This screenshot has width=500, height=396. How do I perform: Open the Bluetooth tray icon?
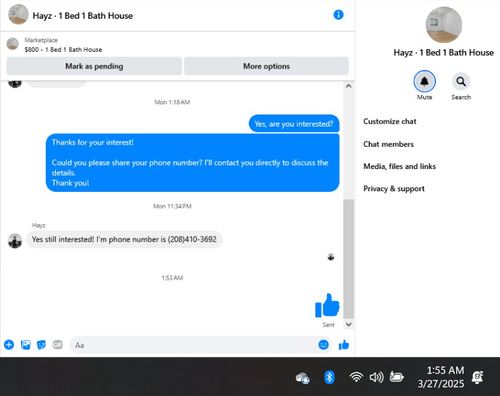(329, 377)
